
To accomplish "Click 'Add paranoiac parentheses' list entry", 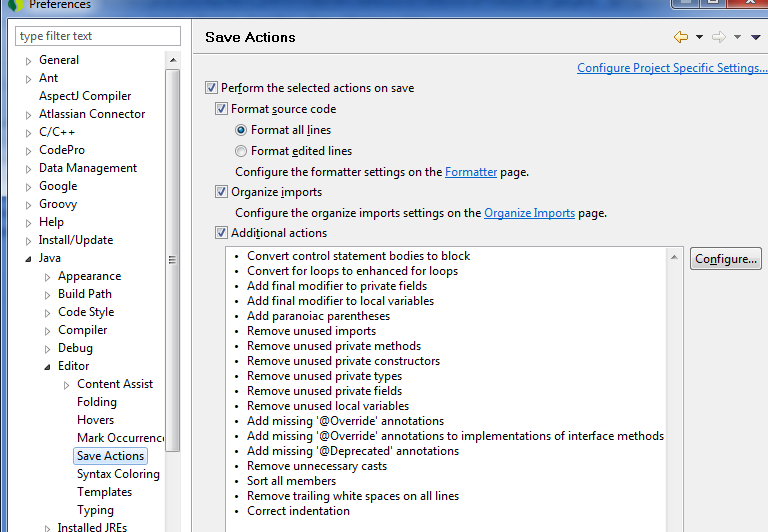I will 318,316.
